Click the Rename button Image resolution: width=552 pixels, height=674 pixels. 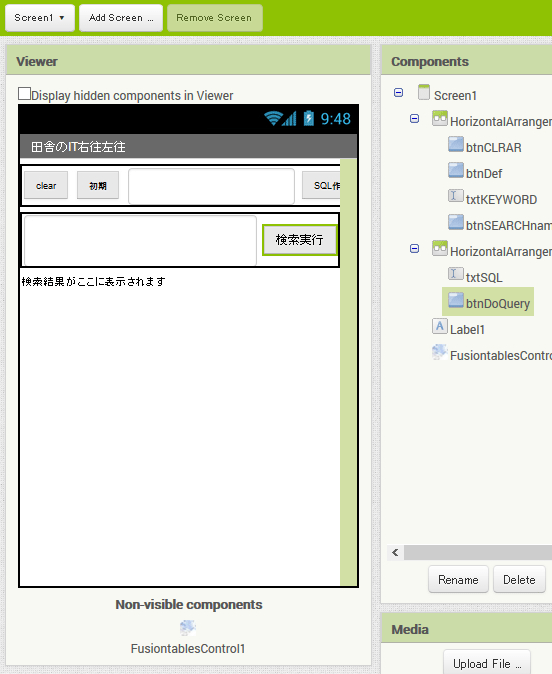point(458,579)
